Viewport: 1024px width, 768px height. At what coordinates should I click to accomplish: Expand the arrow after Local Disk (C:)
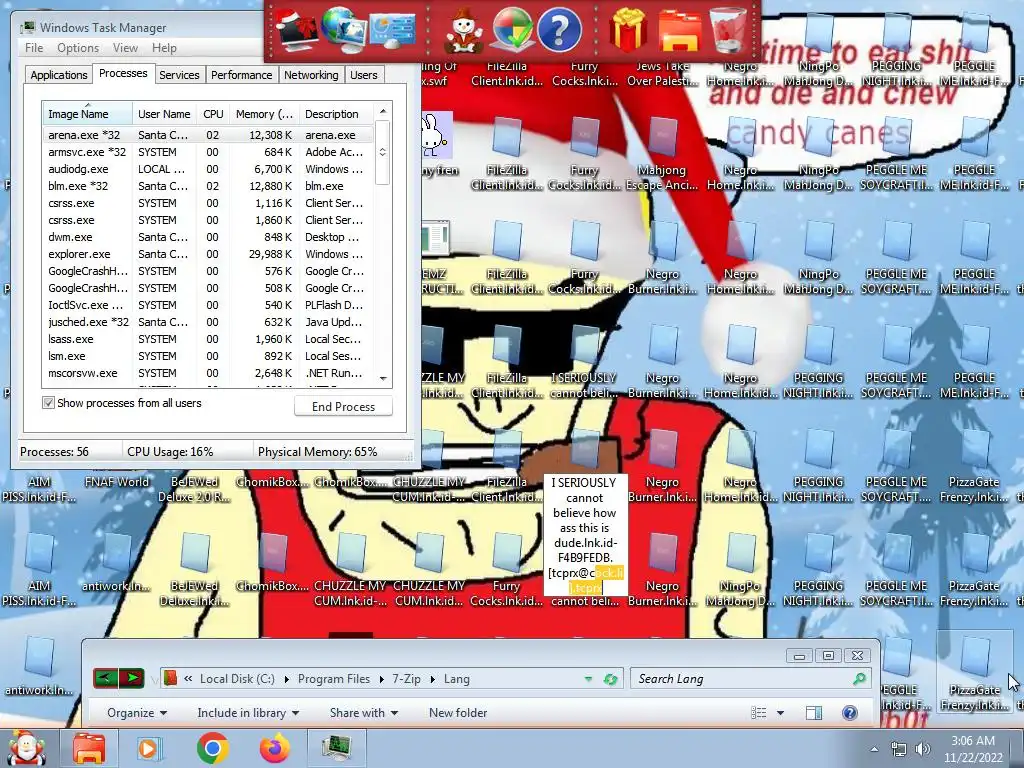286,679
